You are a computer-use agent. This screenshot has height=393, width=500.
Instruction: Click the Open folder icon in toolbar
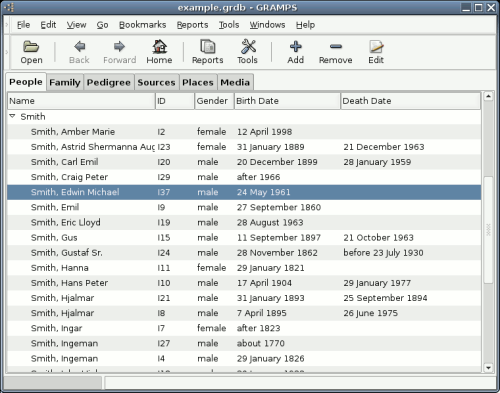click(31, 47)
